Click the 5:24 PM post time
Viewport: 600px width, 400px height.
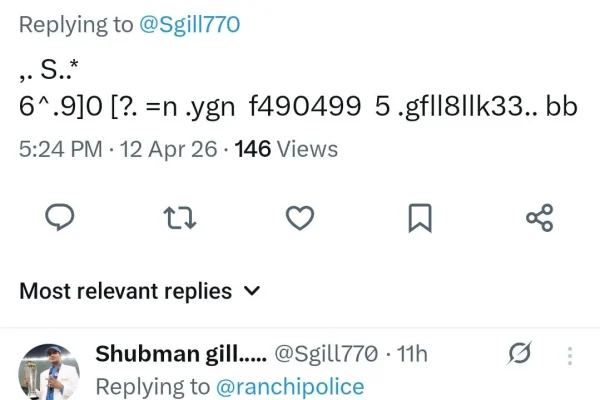tap(61, 149)
